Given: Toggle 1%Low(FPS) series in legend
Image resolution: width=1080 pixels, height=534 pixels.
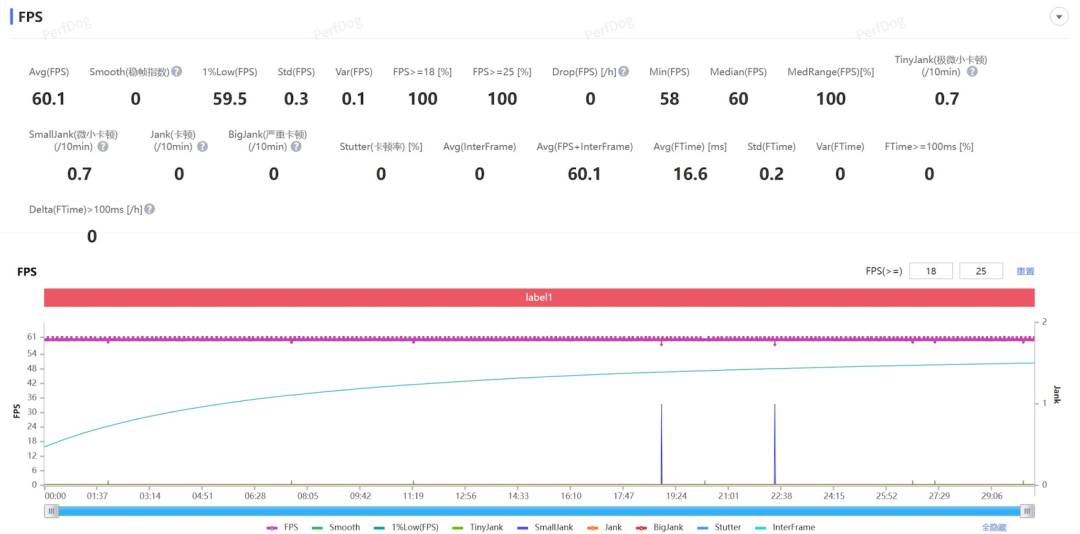Looking at the screenshot, I should click(x=404, y=527).
